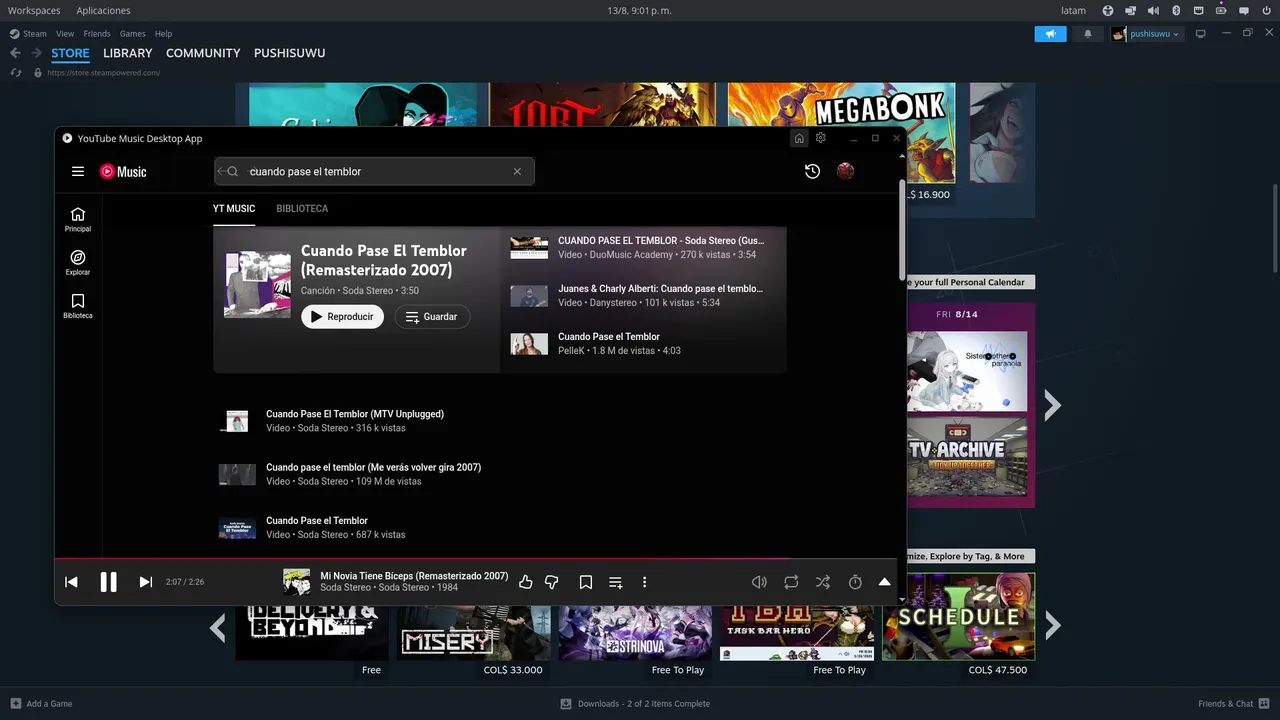Image resolution: width=1280 pixels, height=720 pixels.
Task: Like the playing song with thumbs up
Action: click(x=526, y=582)
